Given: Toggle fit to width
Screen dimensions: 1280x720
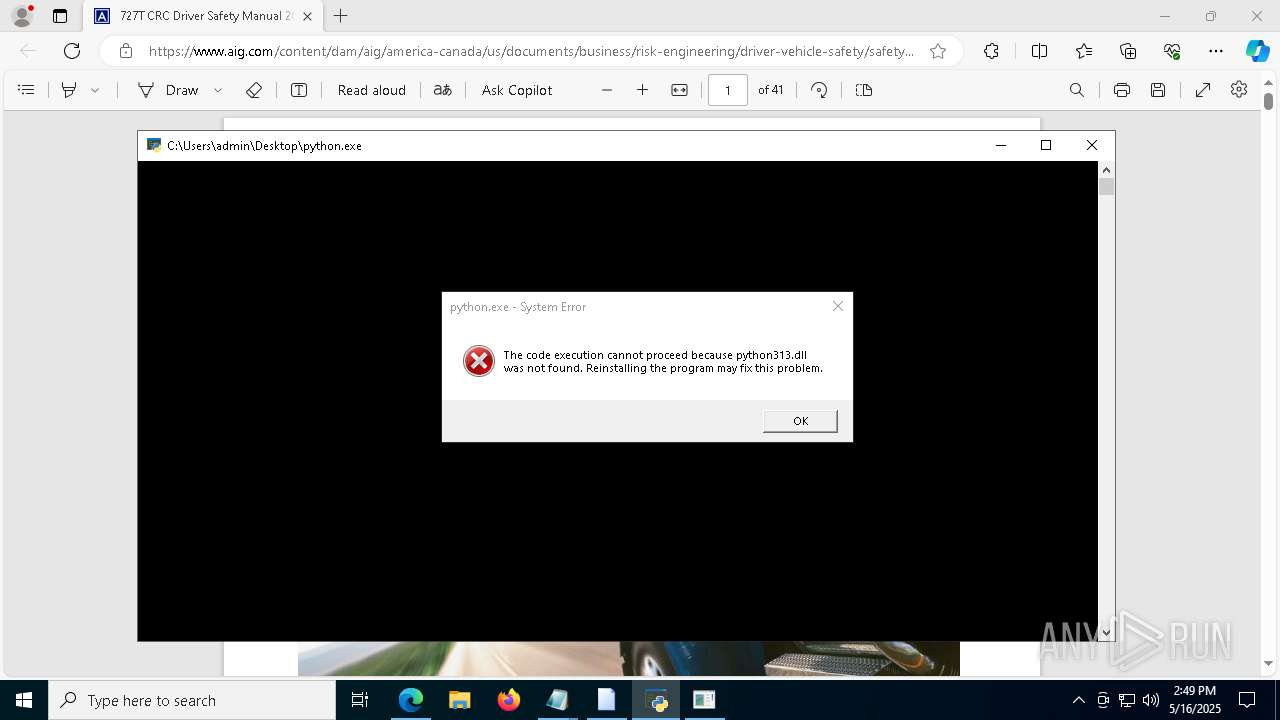Looking at the screenshot, I should (680, 90).
